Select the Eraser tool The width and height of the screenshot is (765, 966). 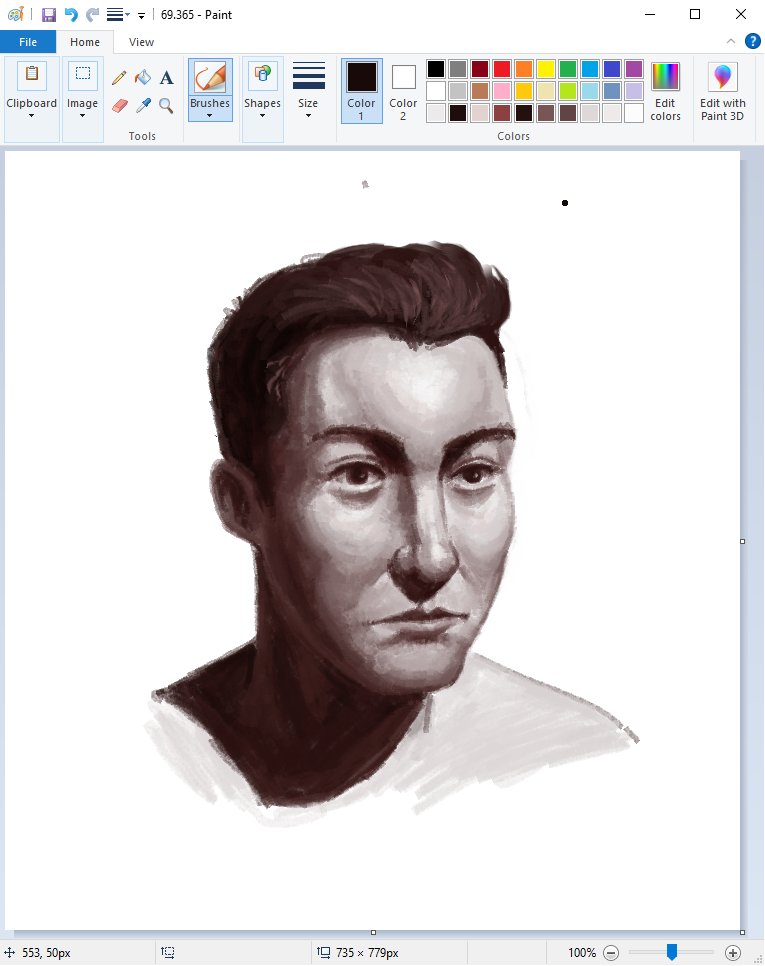[119, 105]
